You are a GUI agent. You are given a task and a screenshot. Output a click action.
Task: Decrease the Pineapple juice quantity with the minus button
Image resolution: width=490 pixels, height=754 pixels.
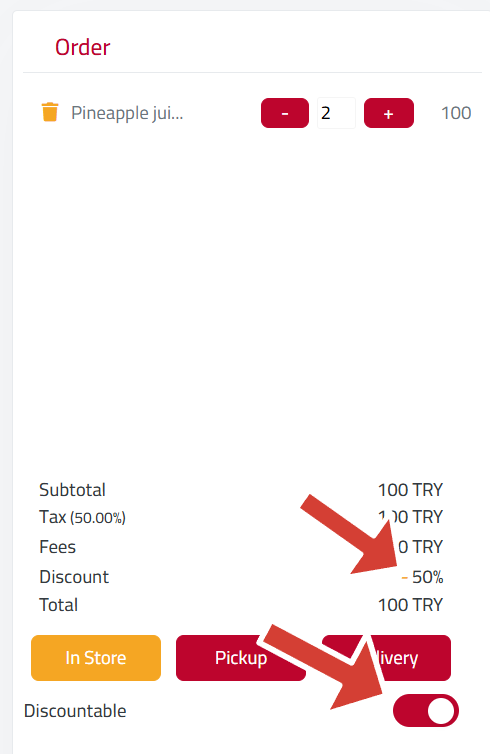click(x=285, y=113)
